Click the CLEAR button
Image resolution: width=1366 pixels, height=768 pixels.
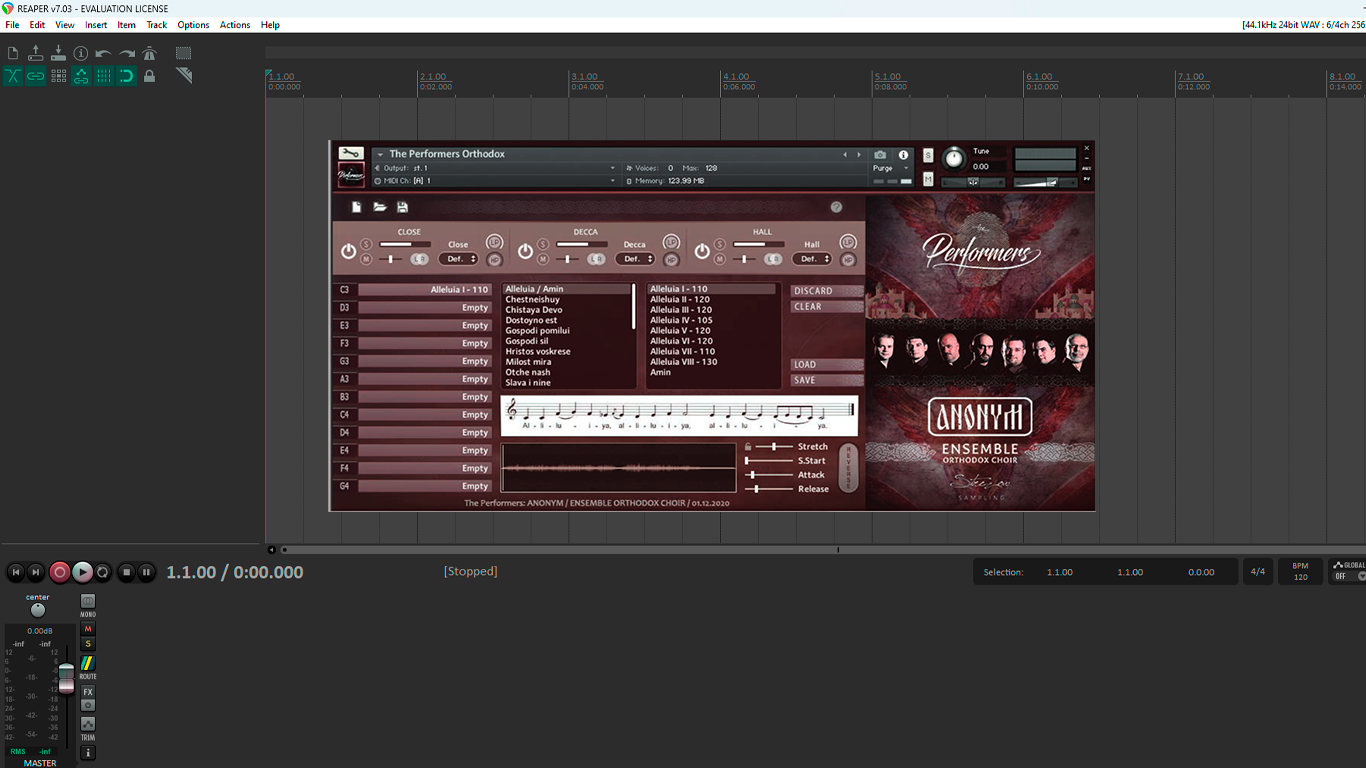(826, 307)
